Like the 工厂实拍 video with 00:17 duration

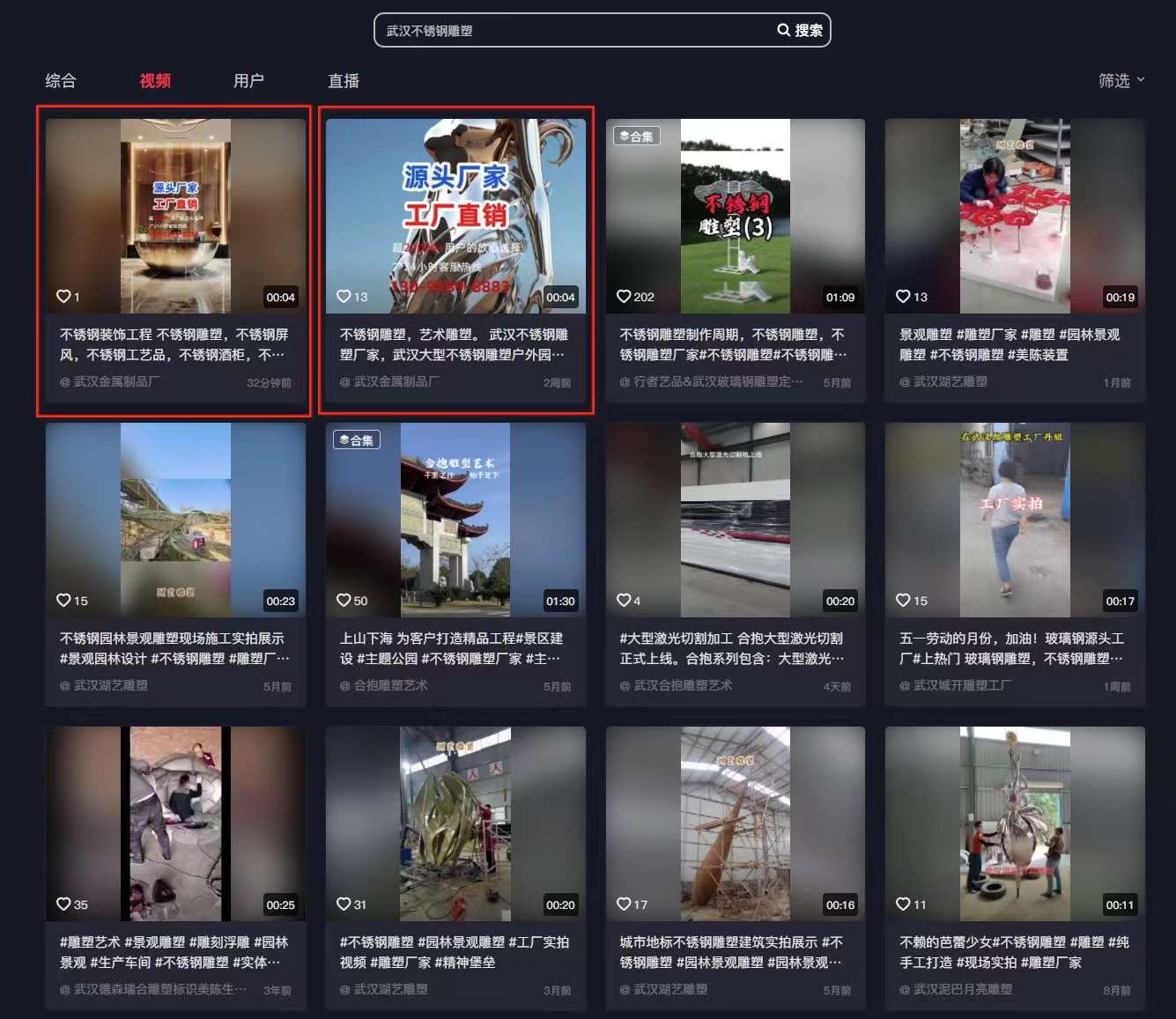(x=903, y=601)
